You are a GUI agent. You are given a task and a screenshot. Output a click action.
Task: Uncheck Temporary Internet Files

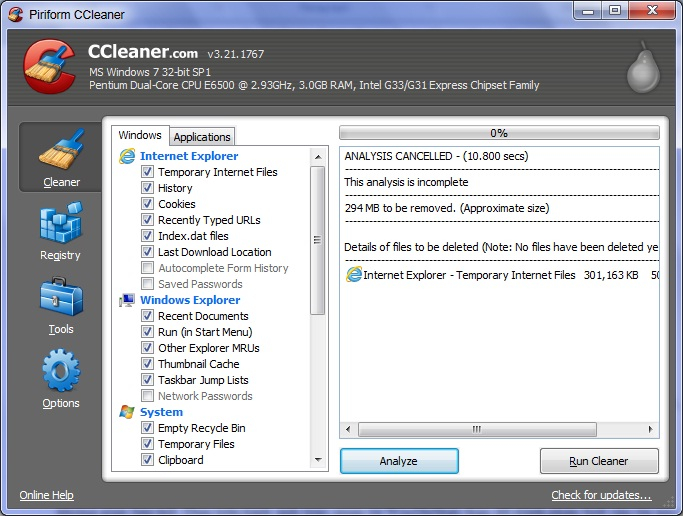[147, 172]
